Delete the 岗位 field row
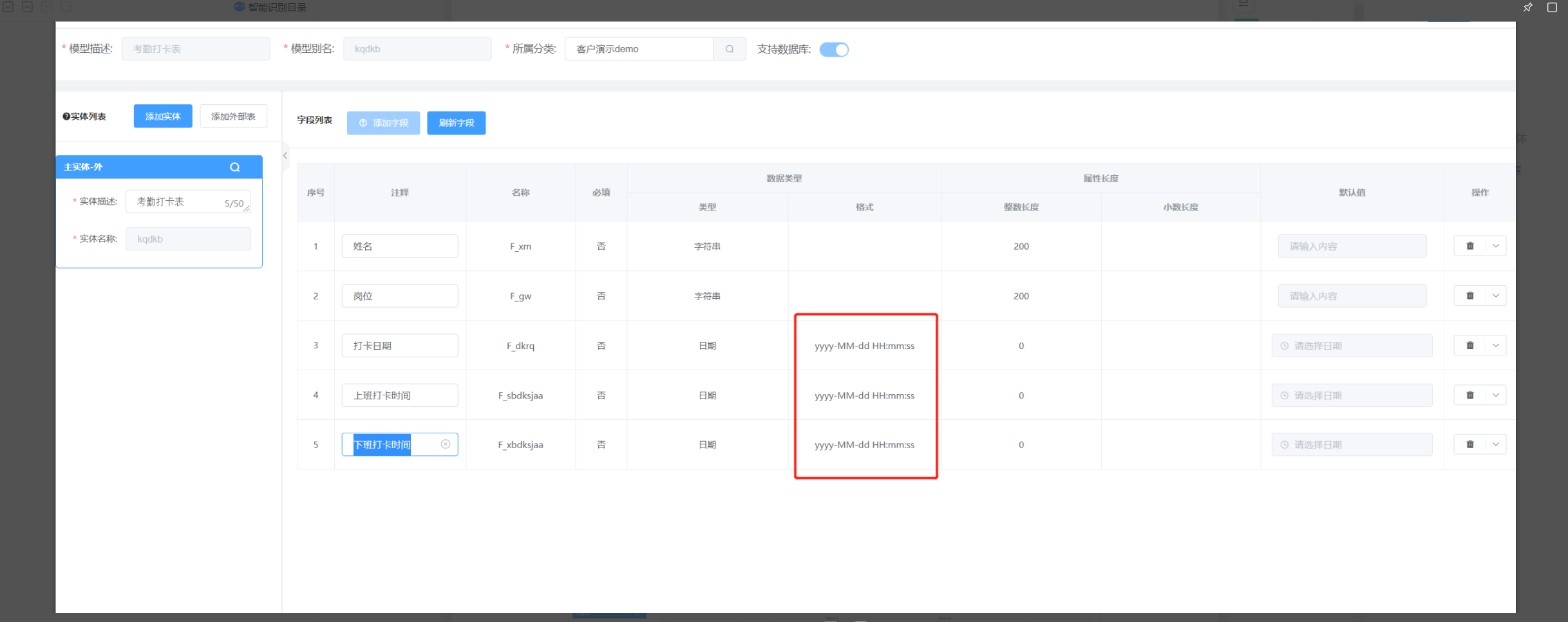This screenshot has width=1568, height=622. [1469, 296]
